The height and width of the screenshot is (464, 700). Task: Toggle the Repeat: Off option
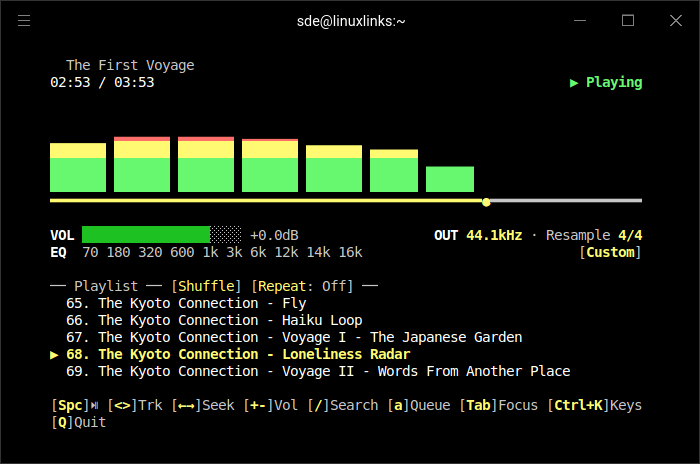pyautogui.click(x=302, y=286)
